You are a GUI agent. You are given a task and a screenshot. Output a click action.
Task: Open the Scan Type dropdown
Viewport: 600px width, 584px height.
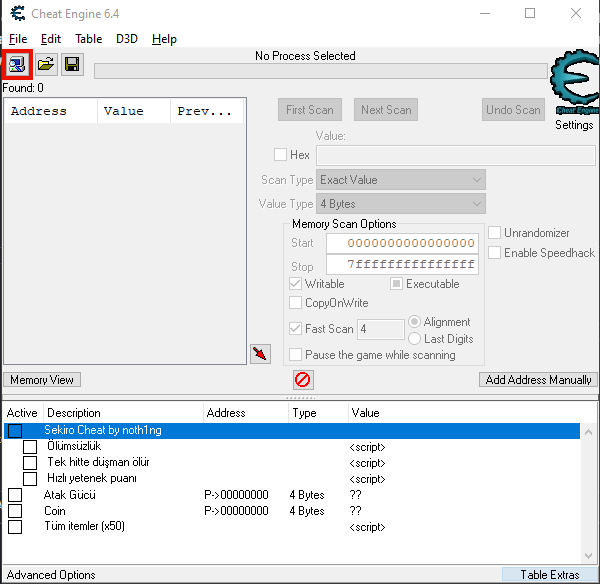point(401,180)
